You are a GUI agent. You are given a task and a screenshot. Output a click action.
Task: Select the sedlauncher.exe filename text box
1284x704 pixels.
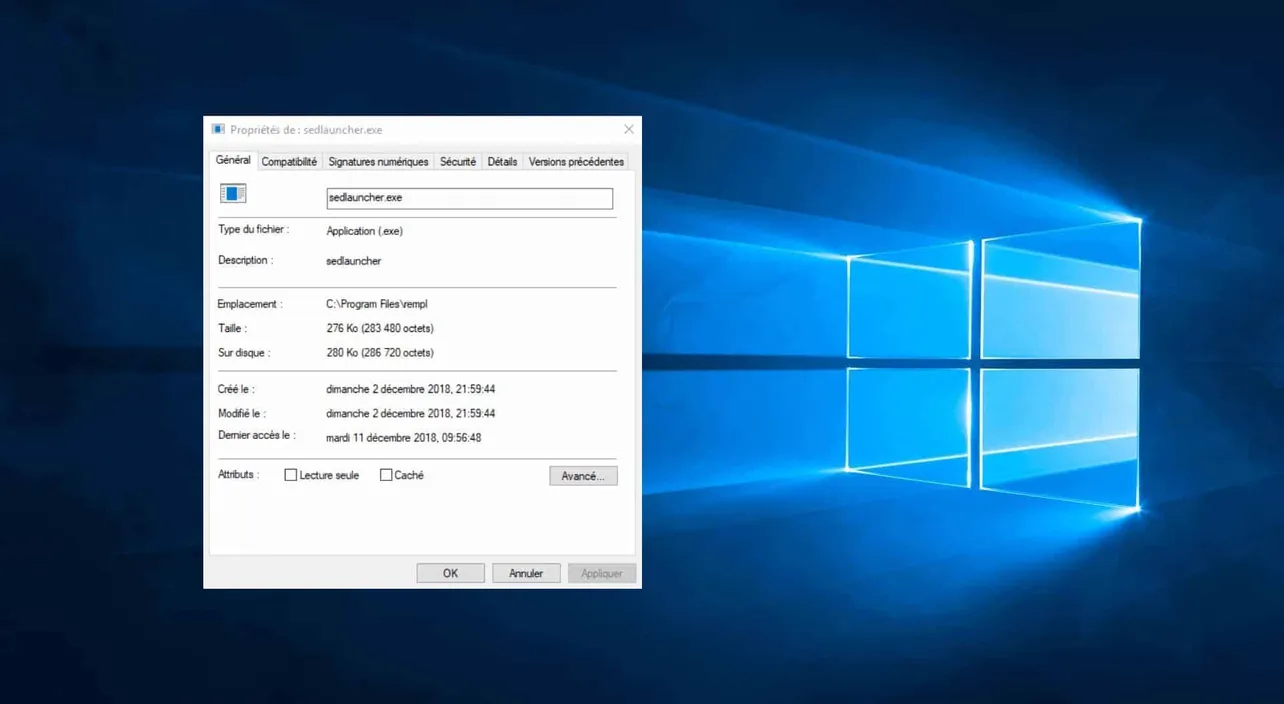point(469,198)
